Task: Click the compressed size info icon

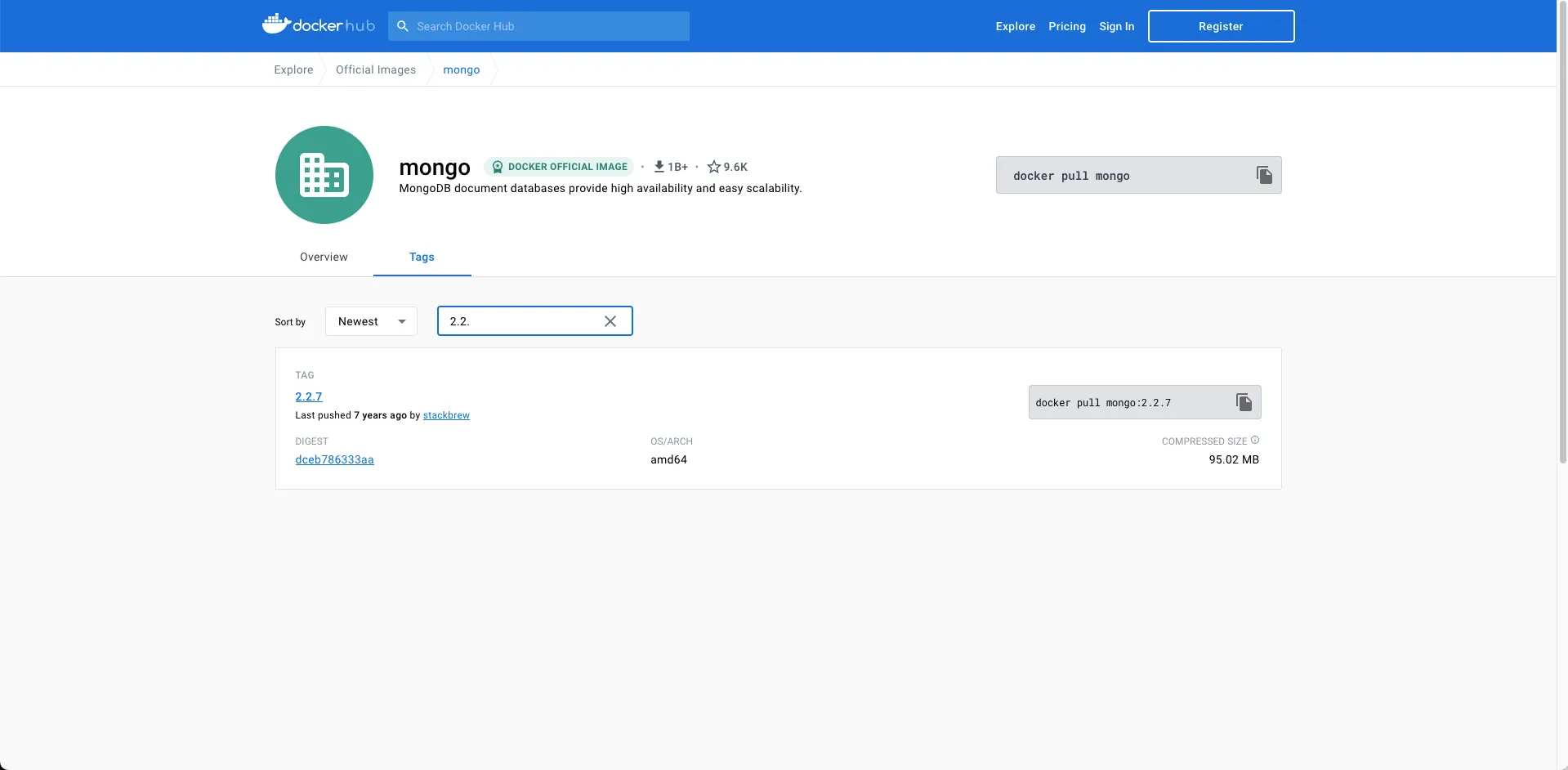Action: tap(1255, 441)
